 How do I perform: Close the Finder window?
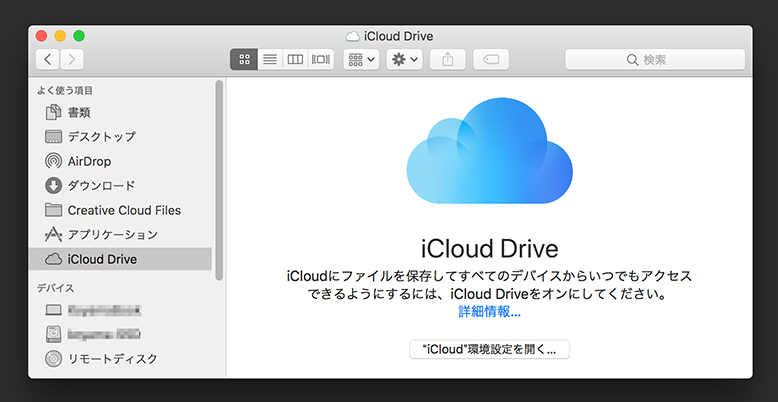[x=41, y=36]
